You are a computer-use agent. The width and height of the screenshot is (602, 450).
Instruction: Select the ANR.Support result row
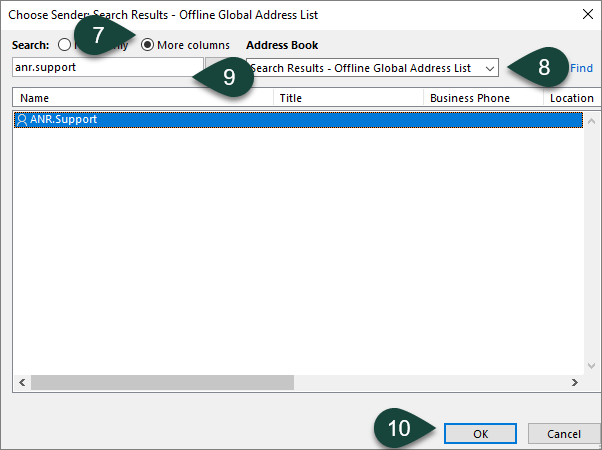300,119
